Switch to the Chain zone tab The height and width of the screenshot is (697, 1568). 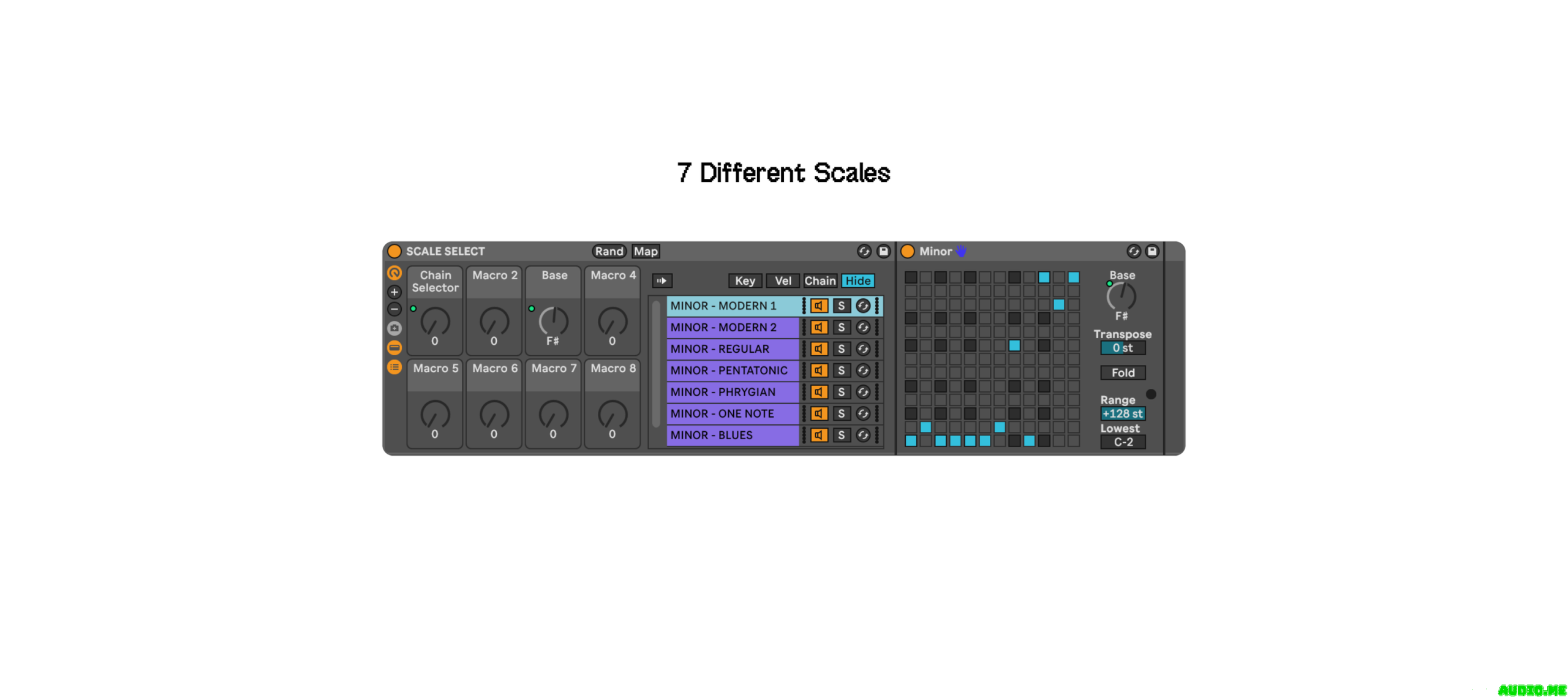tap(820, 281)
